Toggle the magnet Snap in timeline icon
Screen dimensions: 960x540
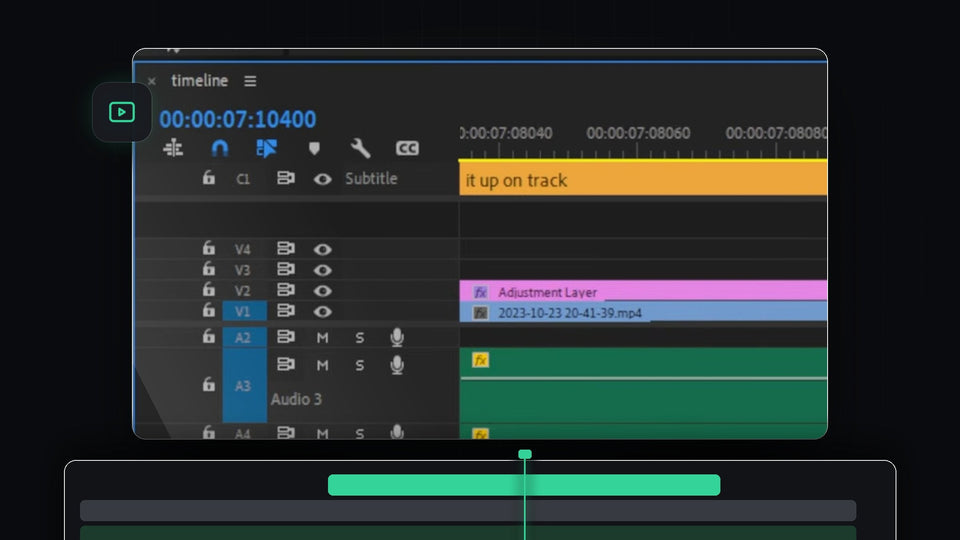coord(220,148)
